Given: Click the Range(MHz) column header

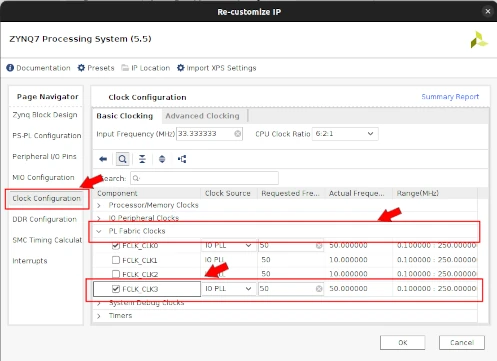Looking at the screenshot, I should pyautogui.click(x=435, y=193).
